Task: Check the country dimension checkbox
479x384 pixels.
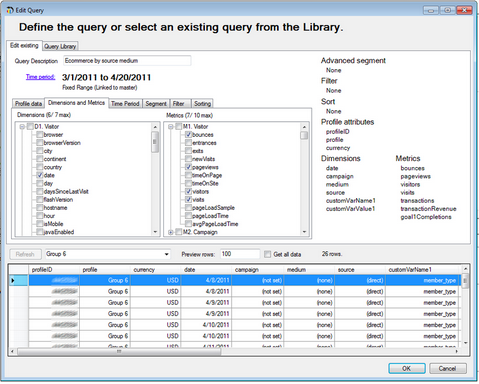Action: [40, 167]
